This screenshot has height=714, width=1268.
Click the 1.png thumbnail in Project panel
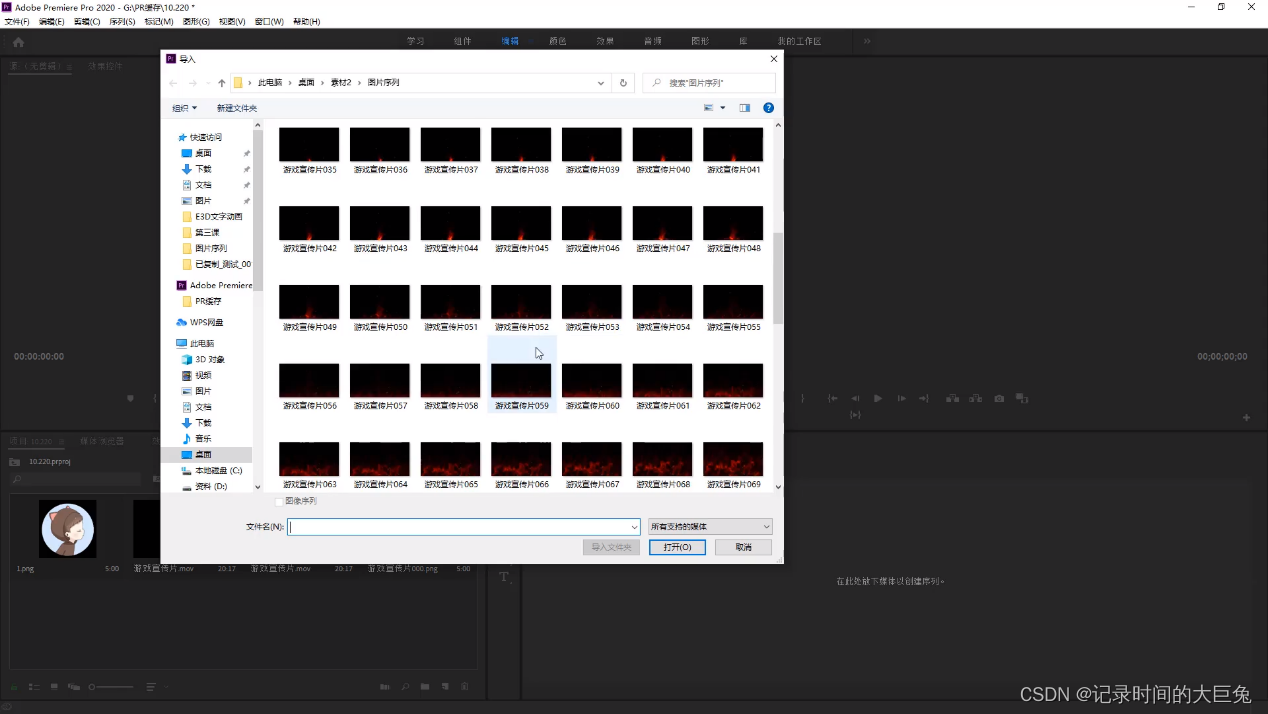(x=68, y=529)
